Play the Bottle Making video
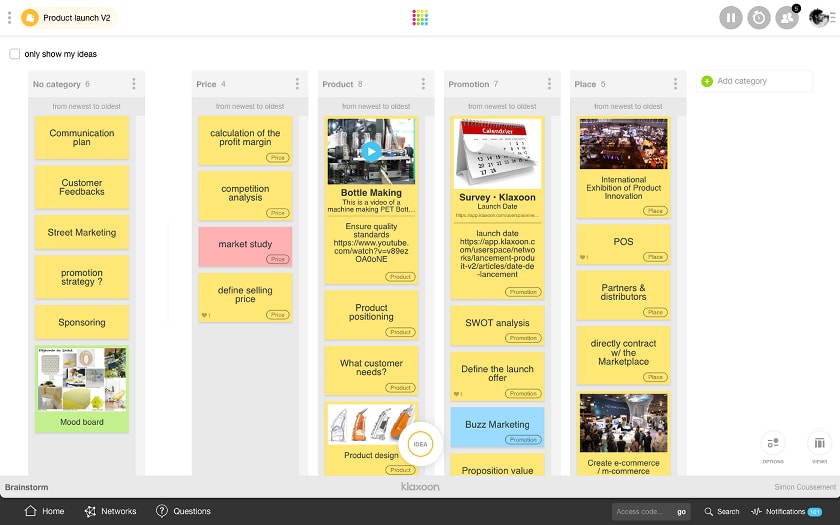Screen dimensions: 840x525 (371, 151)
